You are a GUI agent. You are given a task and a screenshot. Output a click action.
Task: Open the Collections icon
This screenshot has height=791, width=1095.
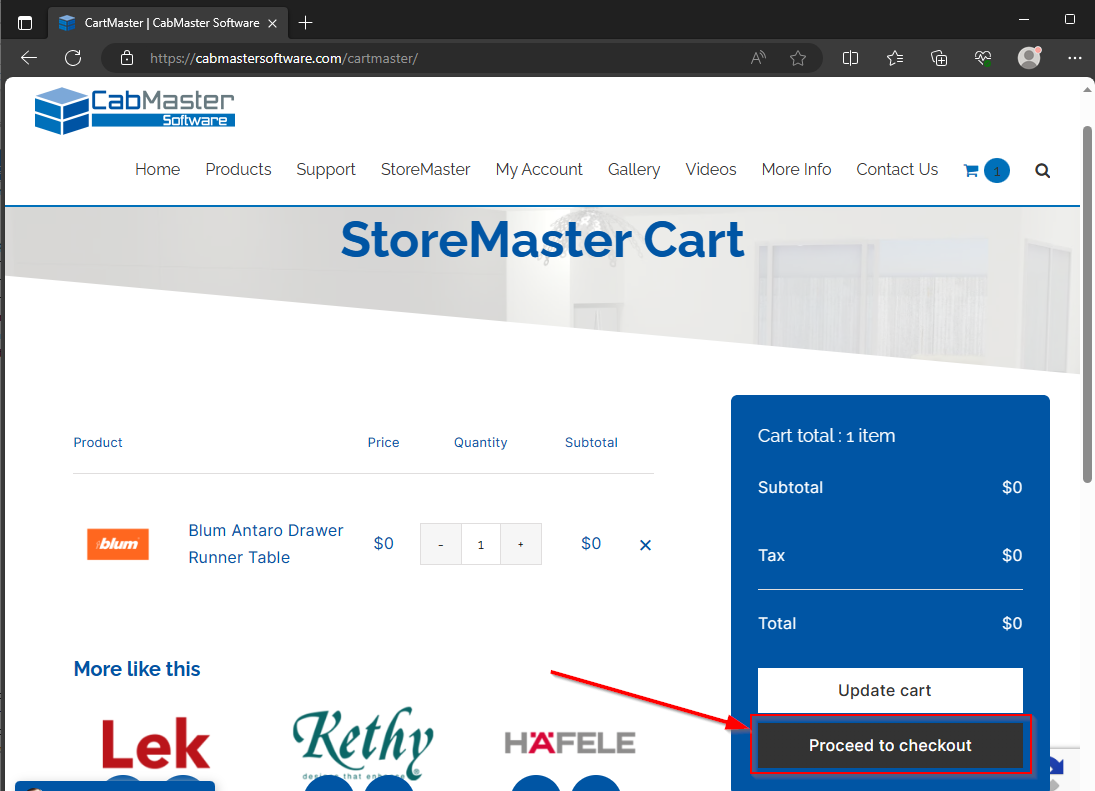pos(939,58)
